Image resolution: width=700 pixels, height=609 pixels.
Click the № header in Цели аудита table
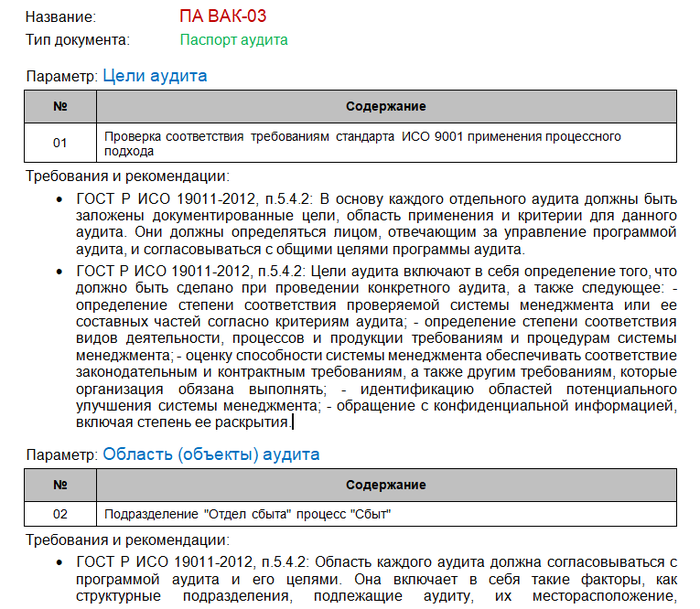pyautogui.click(x=60, y=106)
